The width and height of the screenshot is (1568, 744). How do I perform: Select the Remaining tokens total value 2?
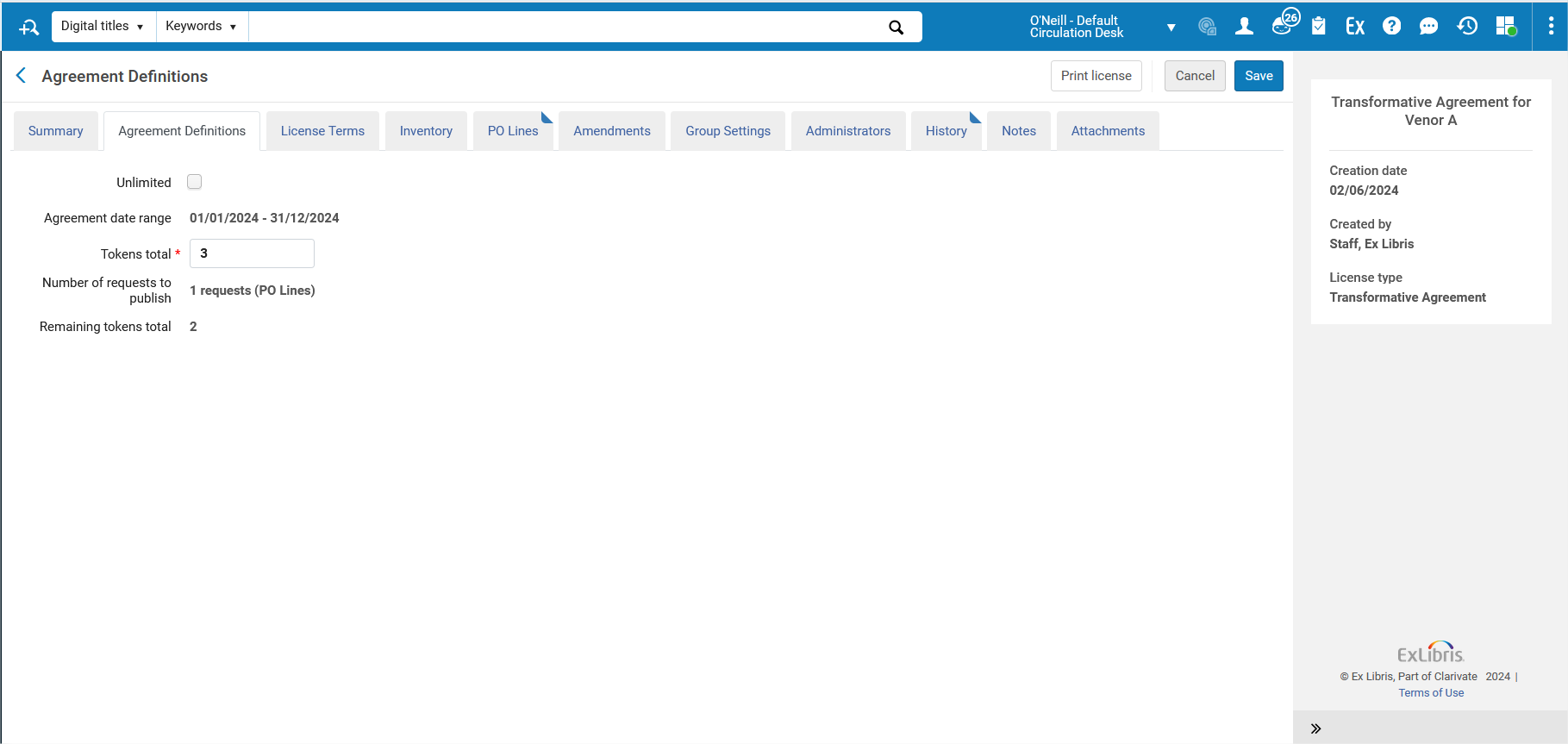[193, 327]
